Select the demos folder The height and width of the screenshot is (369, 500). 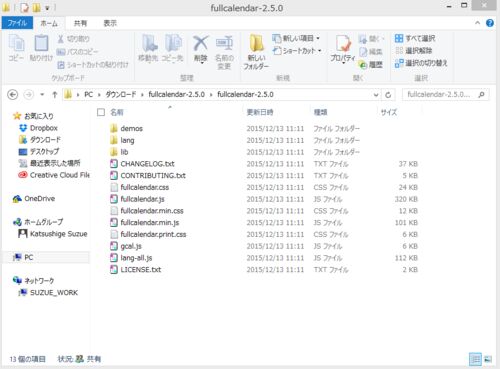pyautogui.click(x=126, y=128)
